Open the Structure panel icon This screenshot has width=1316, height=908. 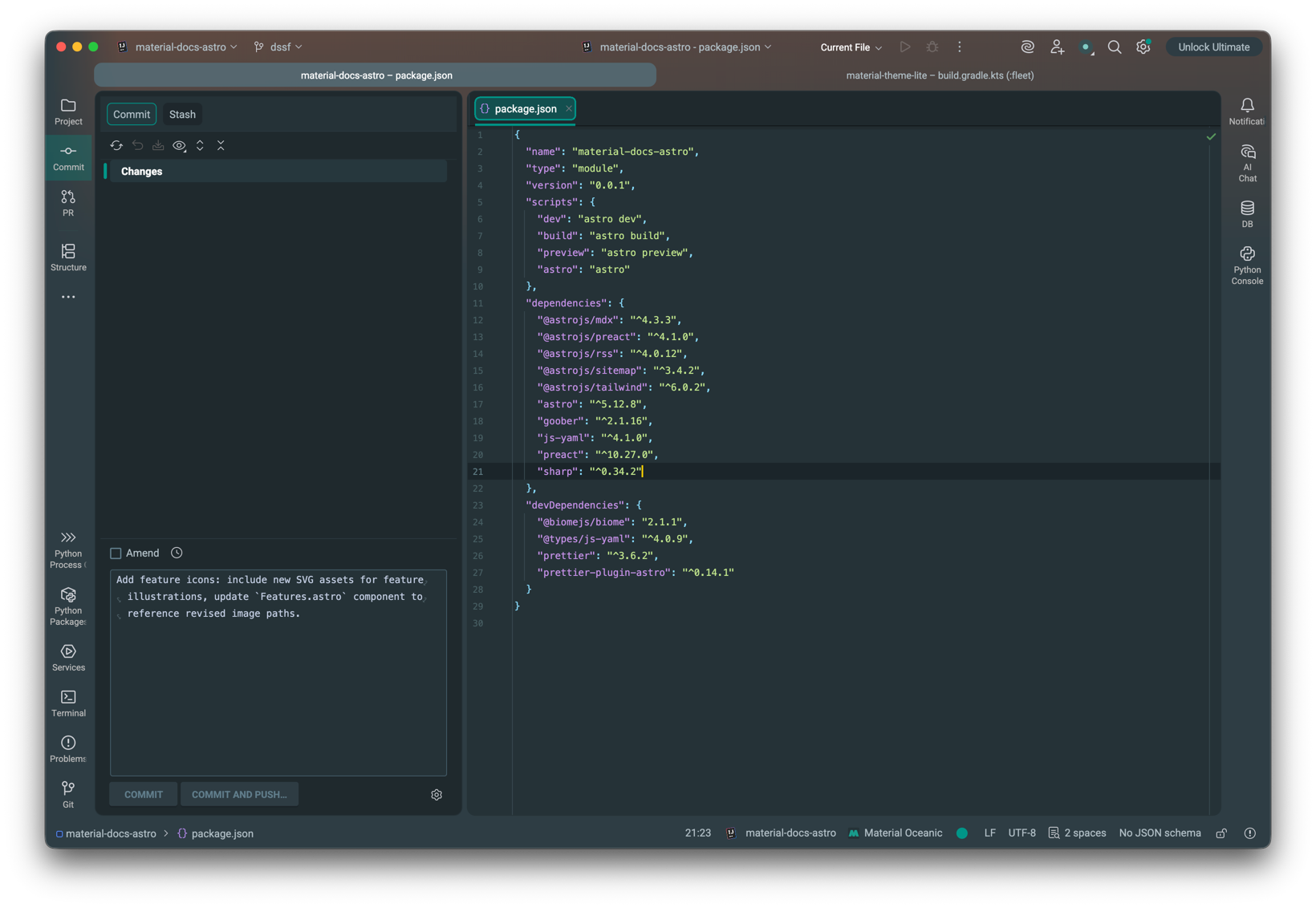[68, 257]
